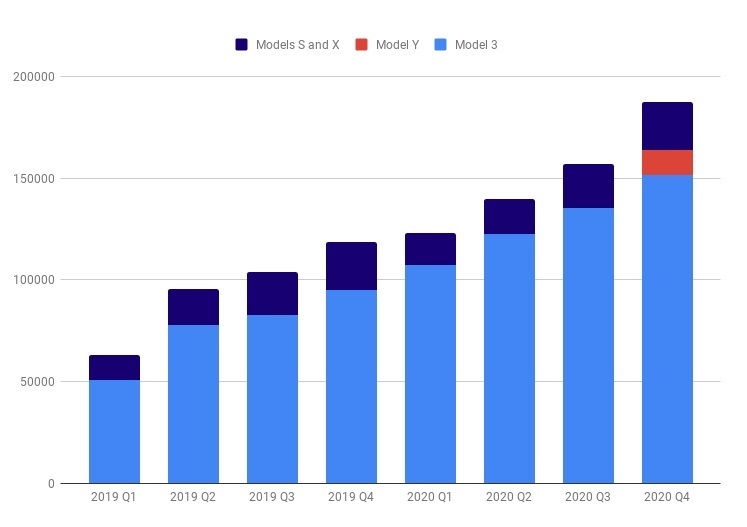Select the Model 3 bar segment for 2019 Q3
747x527 pixels.
pyautogui.click(x=273, y=399)
